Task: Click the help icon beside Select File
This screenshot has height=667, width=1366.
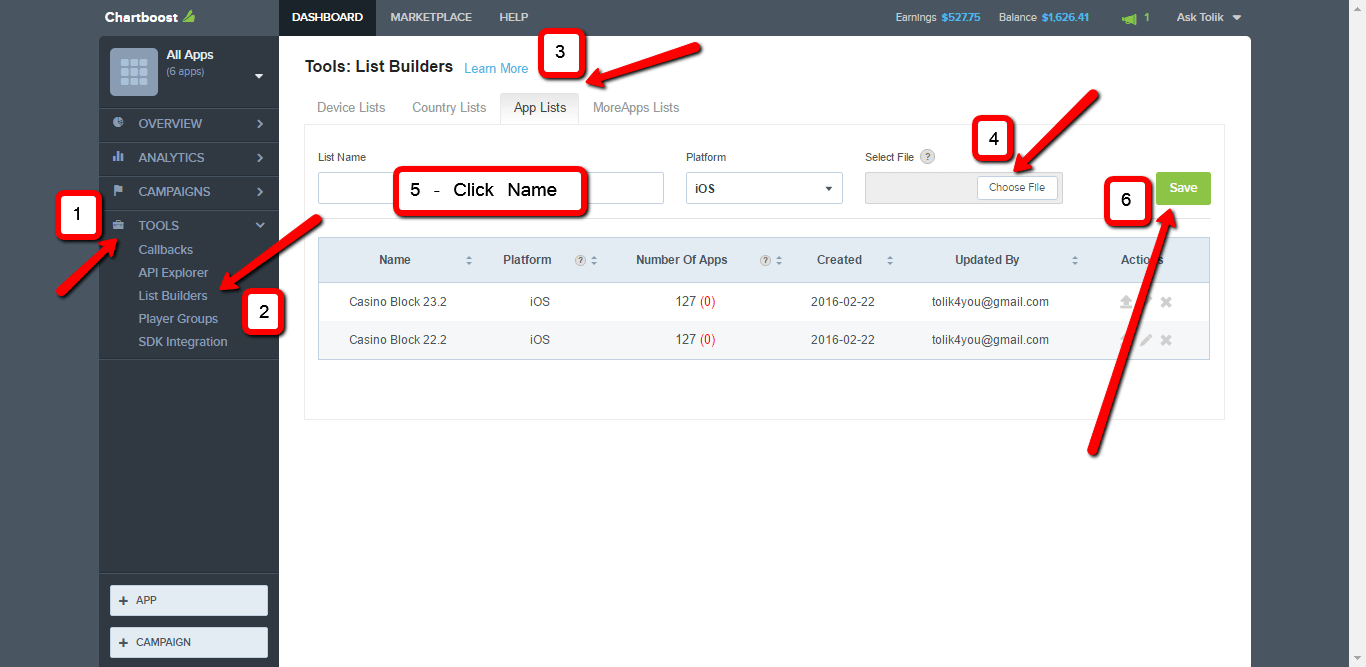Action: 927,156
